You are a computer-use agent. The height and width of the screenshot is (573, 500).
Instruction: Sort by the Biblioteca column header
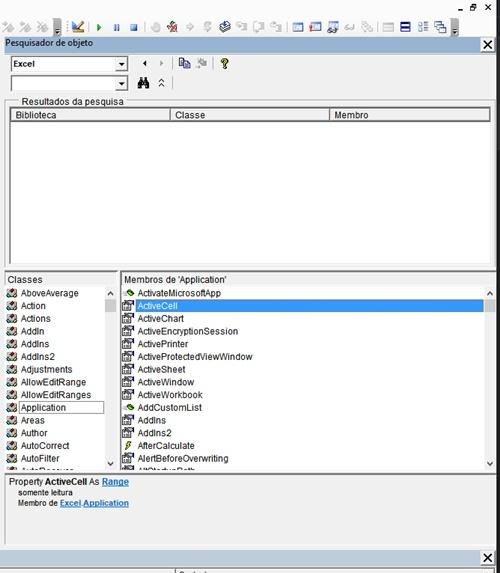point(90,115)
